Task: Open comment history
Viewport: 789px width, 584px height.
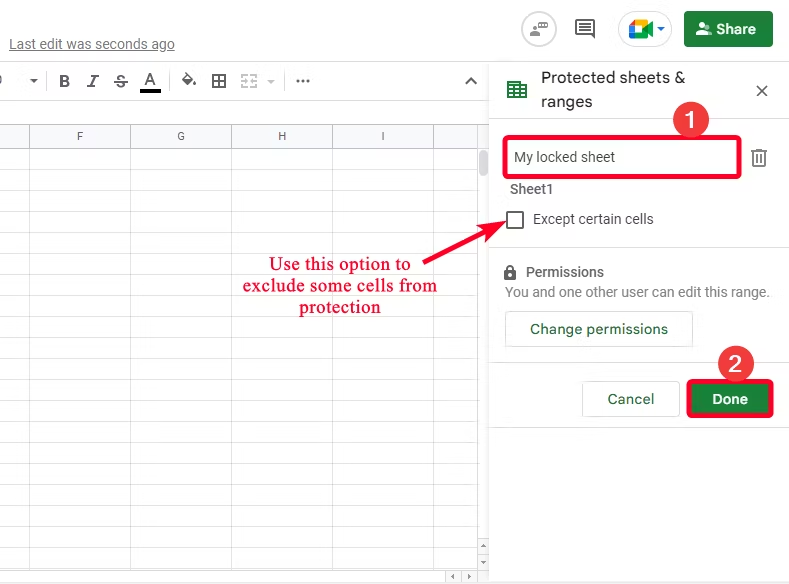Action: coord(585,29)
